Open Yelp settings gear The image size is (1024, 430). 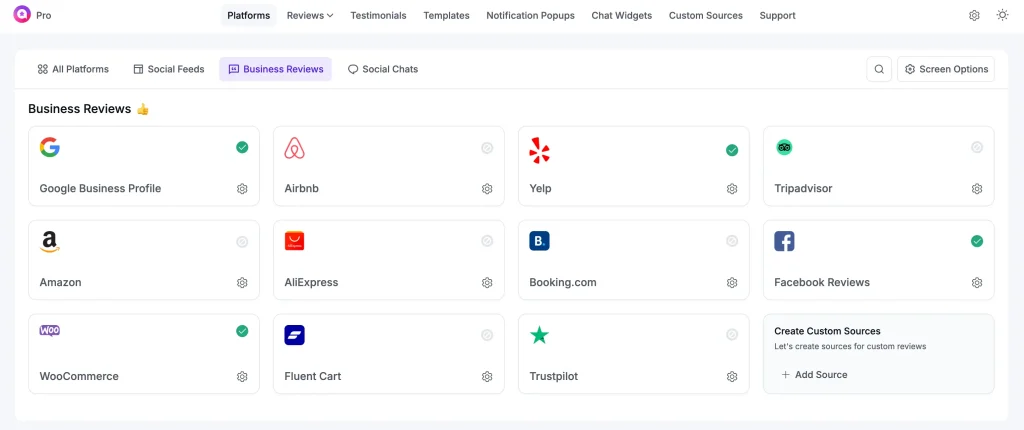tap(732, 189)
